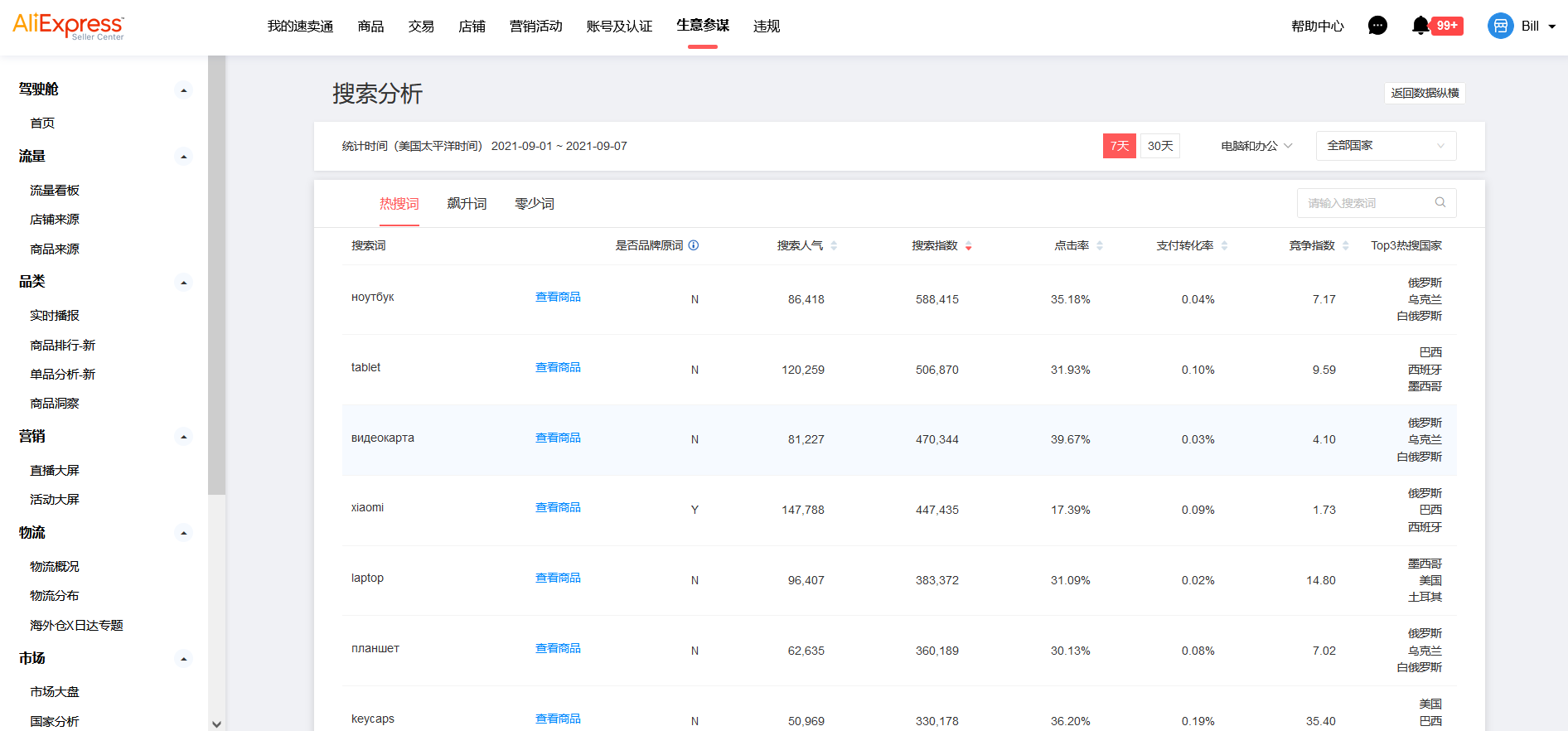View products for планшет keyword
The width and height of the screenshot is (1568, 731).
pyautogui.click(x=558, y=648)
